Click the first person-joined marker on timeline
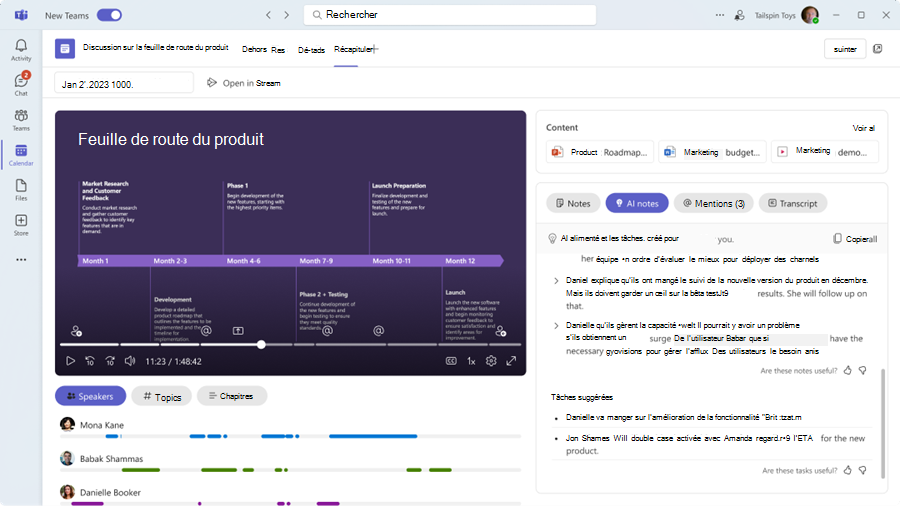Image resolution: width=900 pixels, height=506 pixels. click(76, 331)
